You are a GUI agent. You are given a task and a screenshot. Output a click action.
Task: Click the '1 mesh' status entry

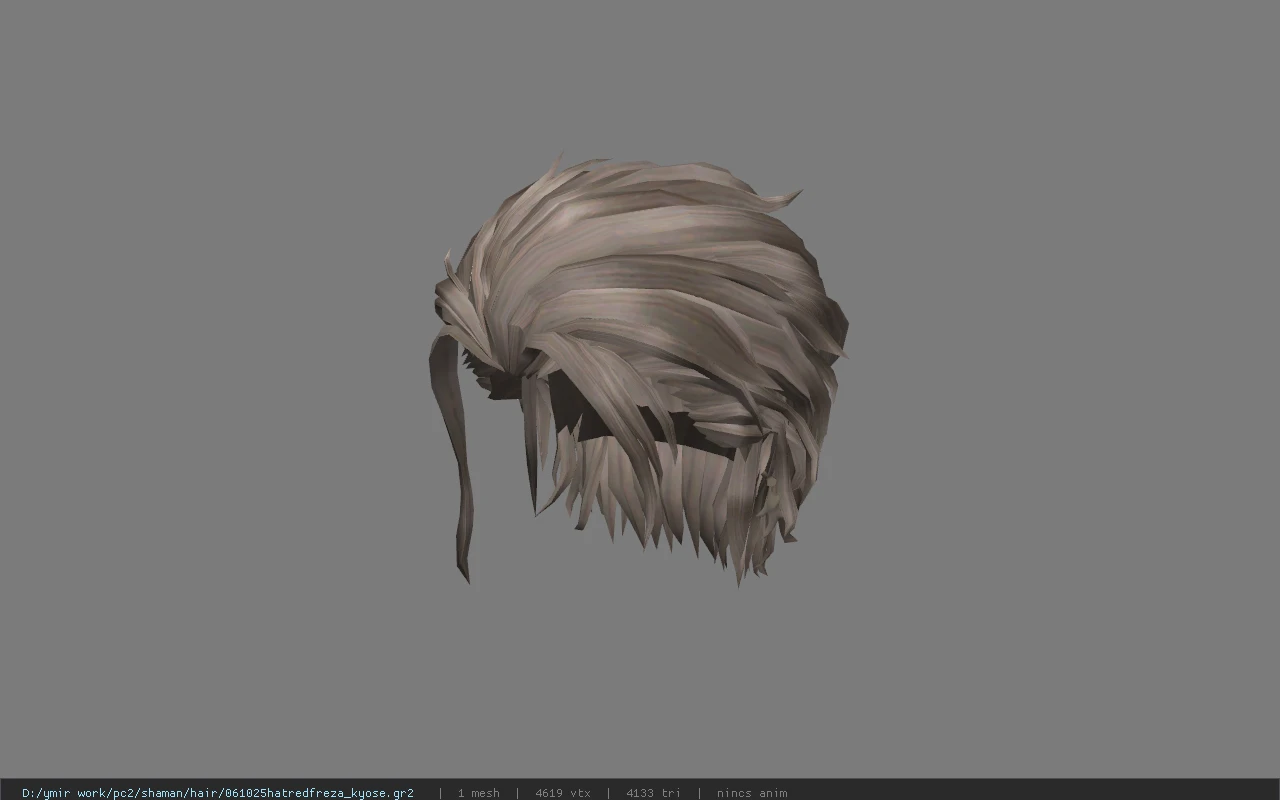(478, 793)
